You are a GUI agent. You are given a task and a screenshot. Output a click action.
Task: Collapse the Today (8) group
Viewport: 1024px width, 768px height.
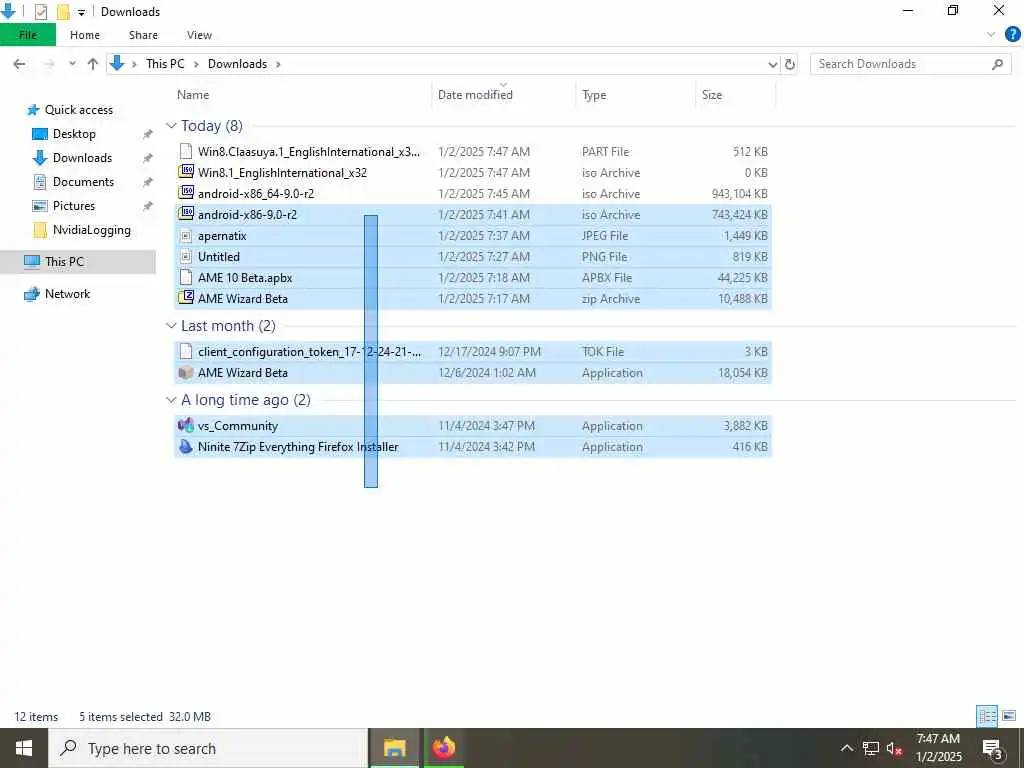171,125
